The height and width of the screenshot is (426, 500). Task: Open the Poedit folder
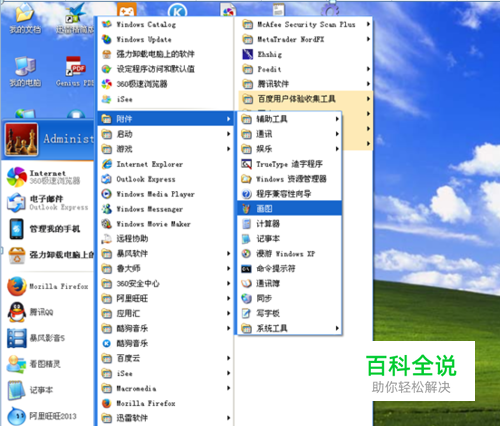305,69
